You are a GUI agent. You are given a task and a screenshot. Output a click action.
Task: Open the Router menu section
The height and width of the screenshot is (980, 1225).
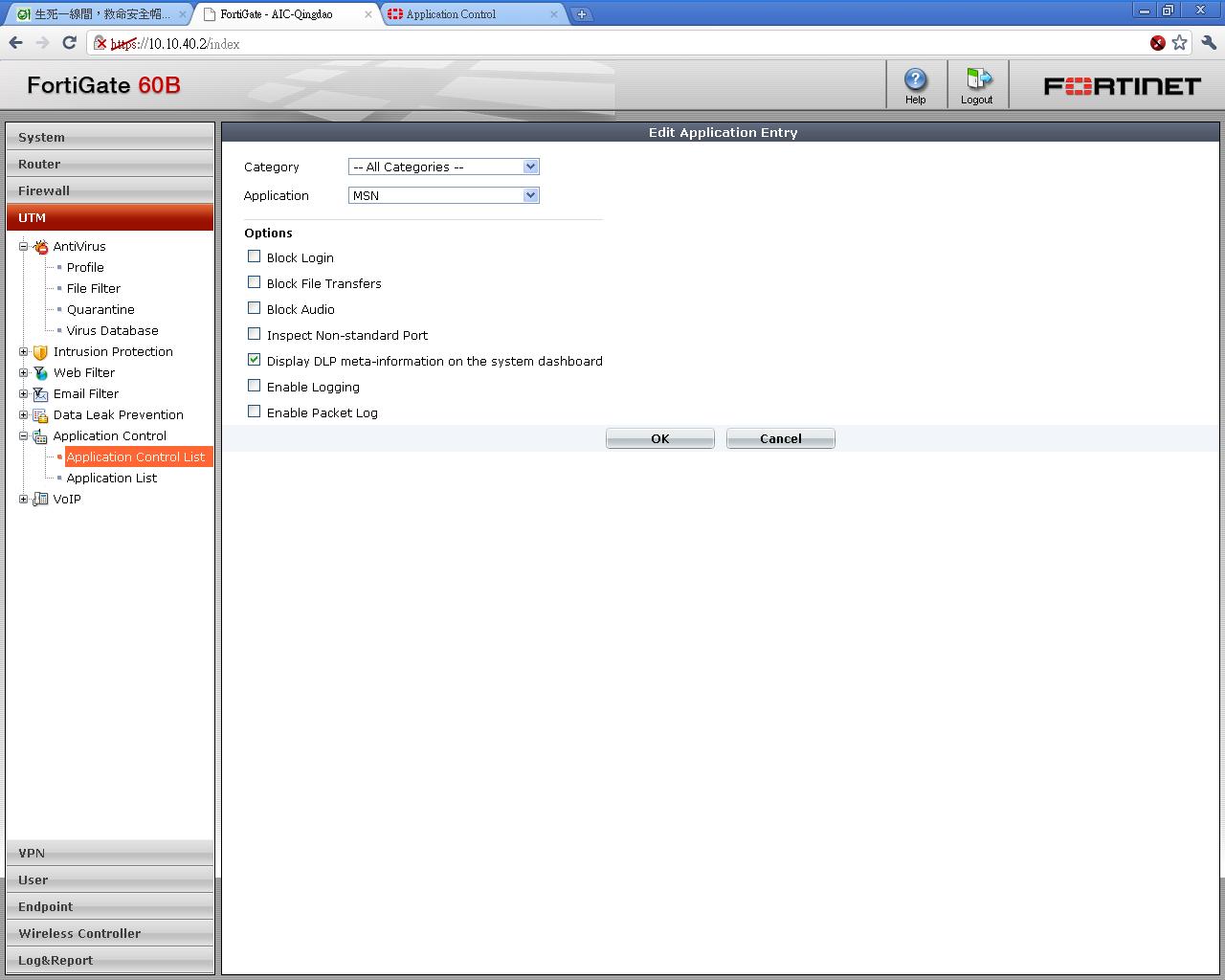point(110,164)
